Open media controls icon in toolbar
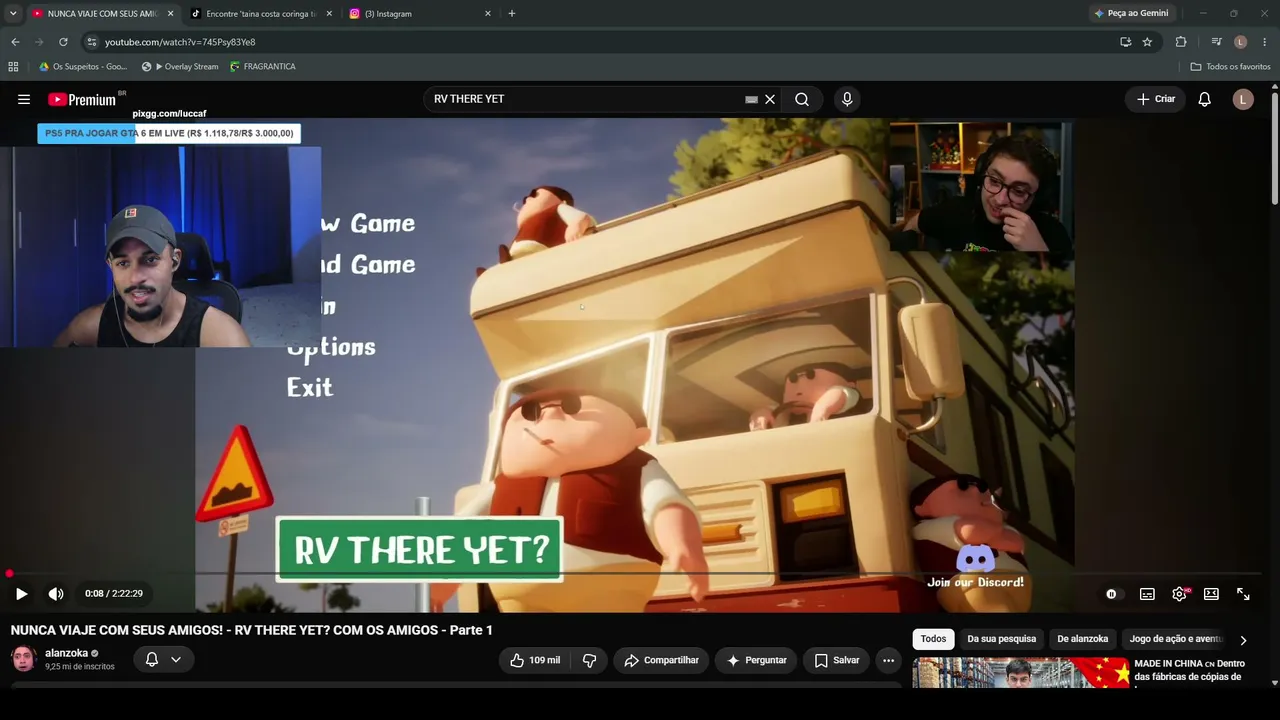The height and width of the screenshot is (720, 1280). click(x=1216, y=42)
